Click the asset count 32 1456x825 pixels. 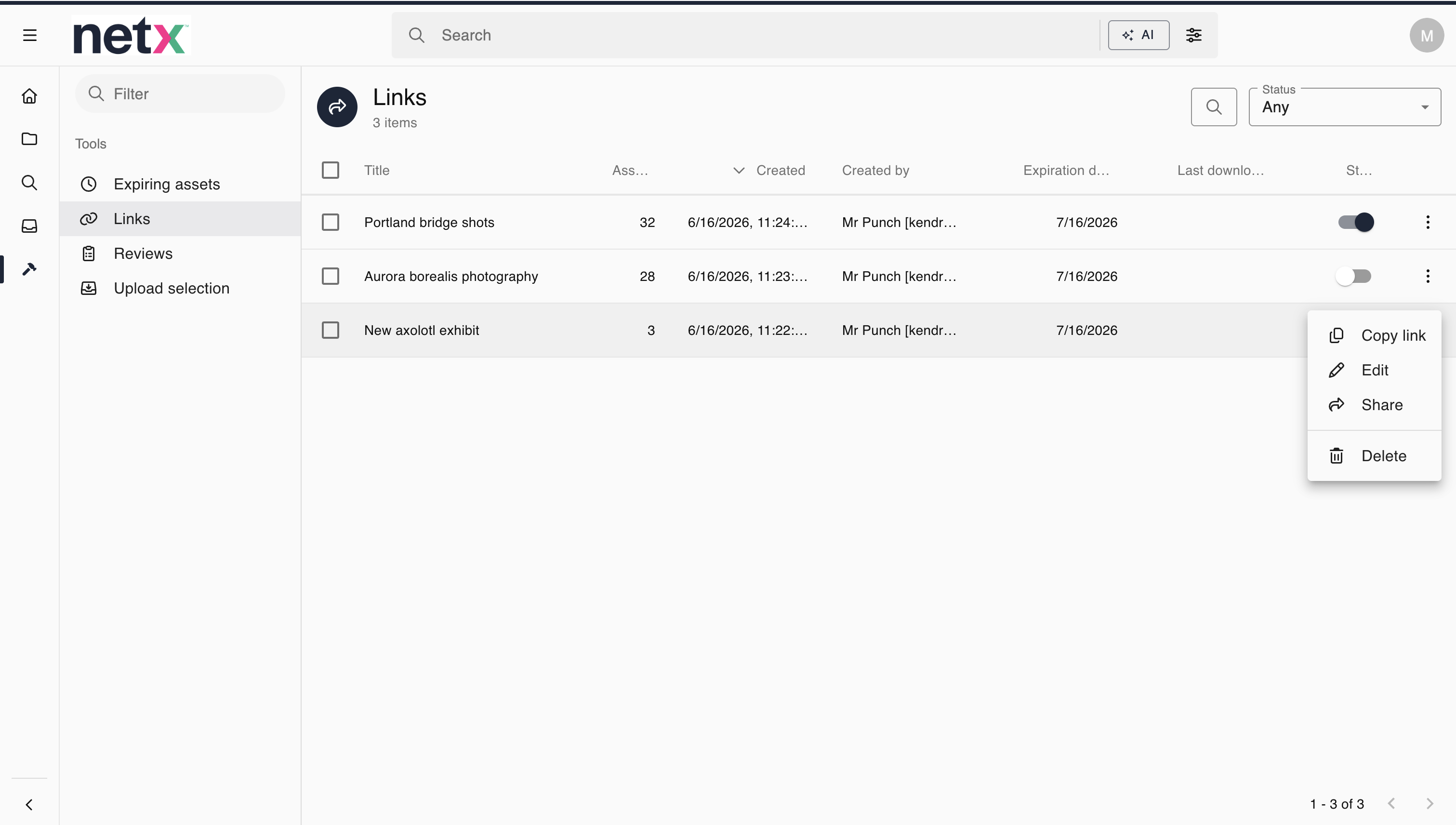pos(647,222)
